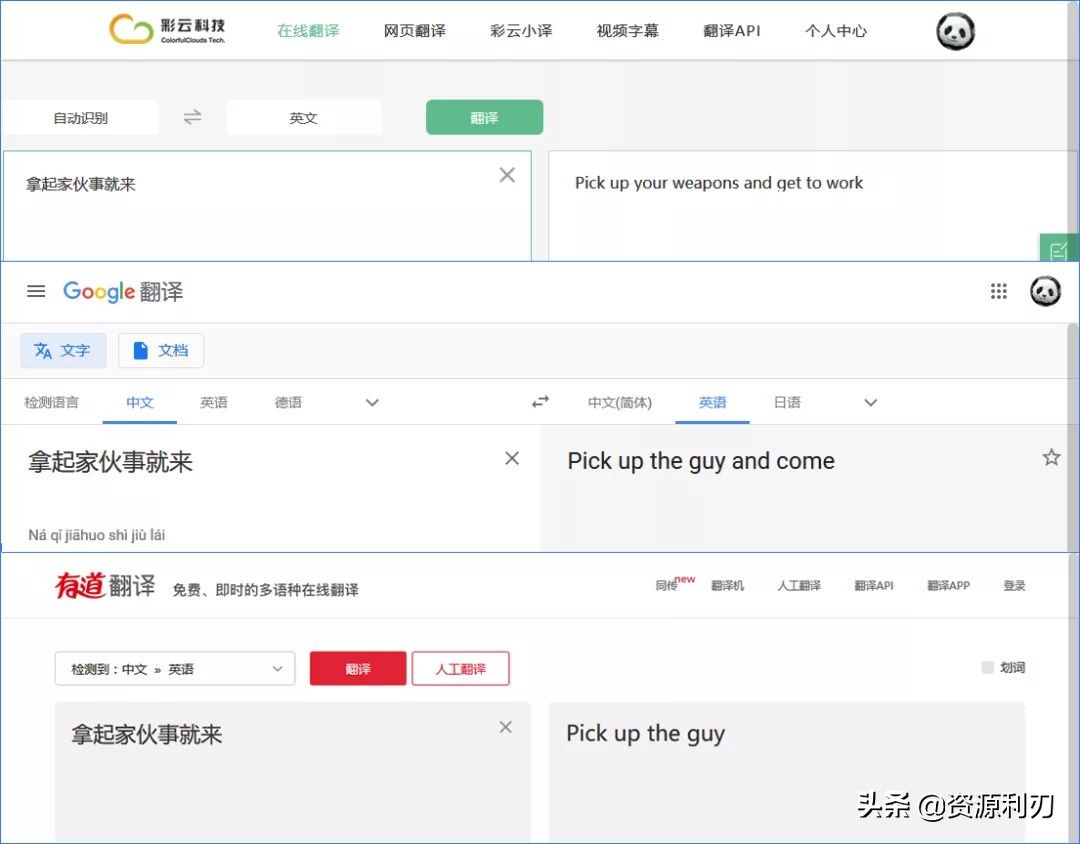Open the Google Translate hamburger menu
The width and height of the screenshot is (1080, 844).
tap(36, 291)
